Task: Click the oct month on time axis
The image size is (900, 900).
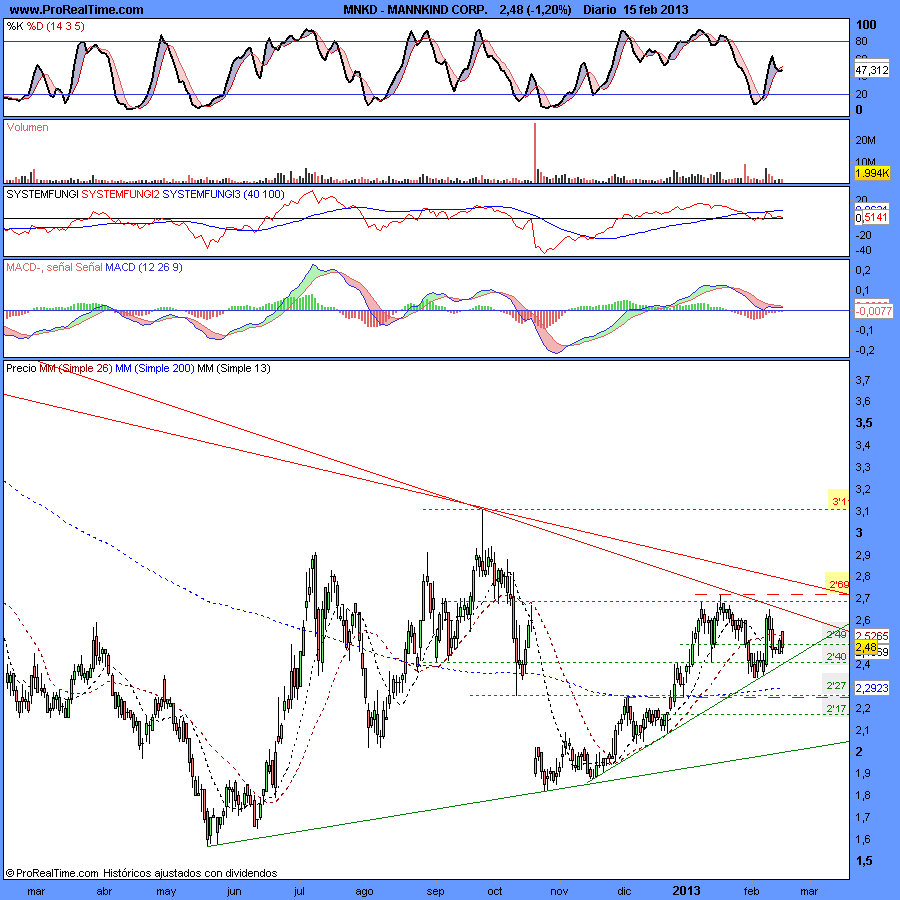Action: pyautogui.click(x=494, y=891)
